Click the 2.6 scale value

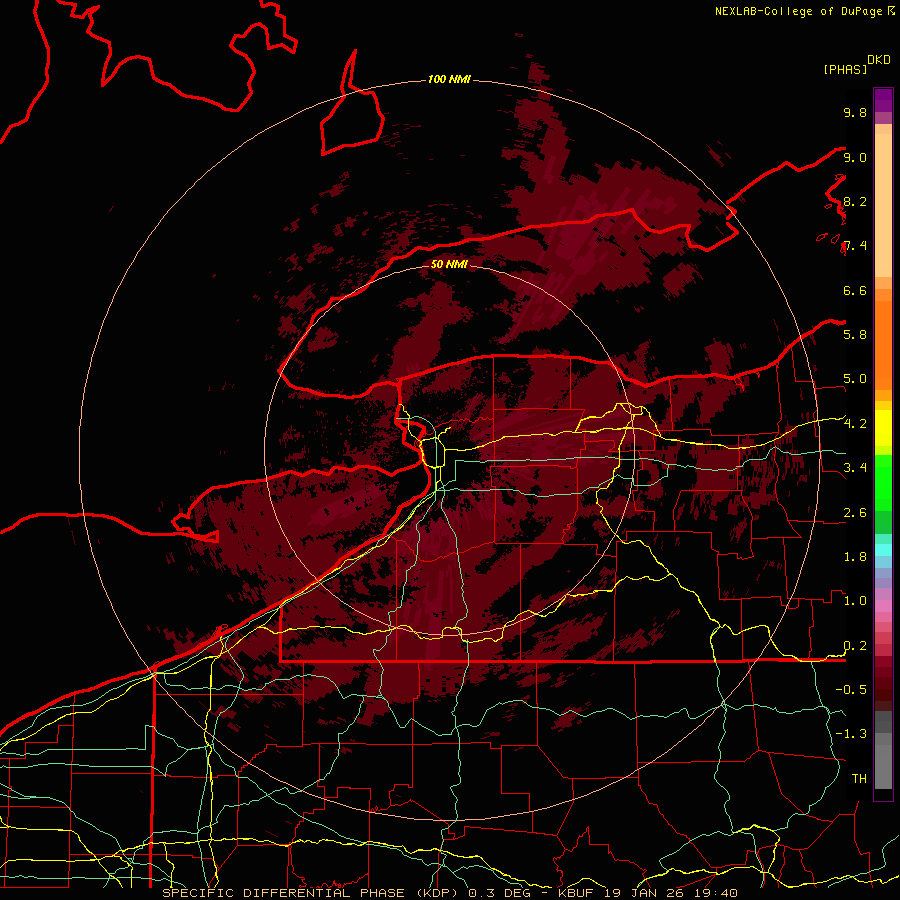point(855,513)
